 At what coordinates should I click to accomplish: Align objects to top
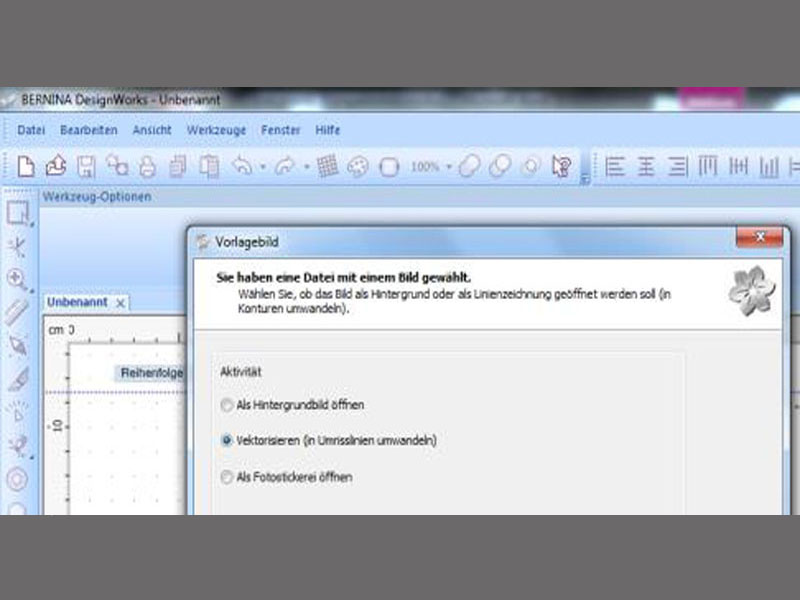(708, 166)
